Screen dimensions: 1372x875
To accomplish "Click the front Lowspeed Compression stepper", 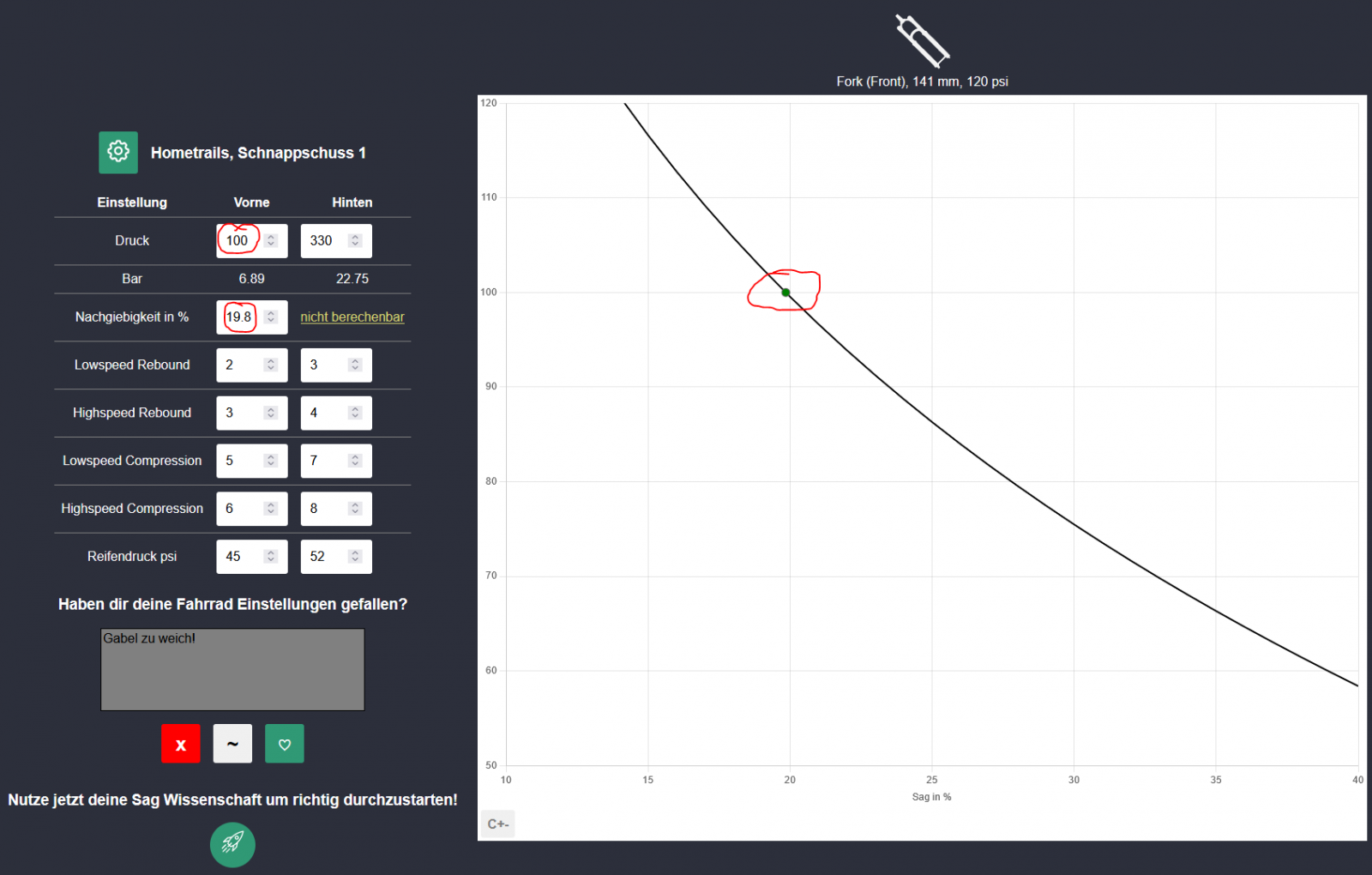I will tap(271, 462).
